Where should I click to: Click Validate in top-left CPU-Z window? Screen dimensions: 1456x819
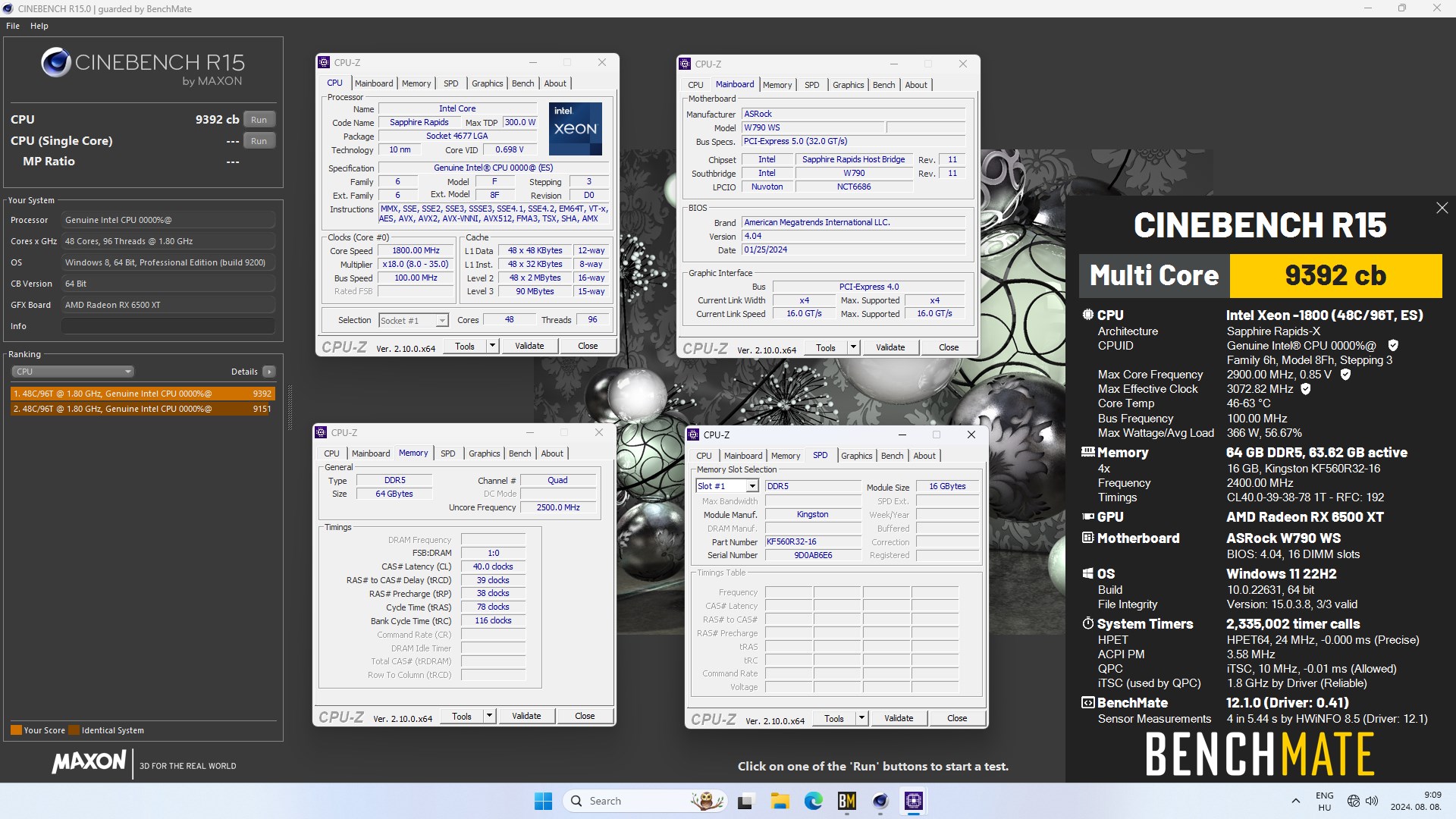pos(529,346)
